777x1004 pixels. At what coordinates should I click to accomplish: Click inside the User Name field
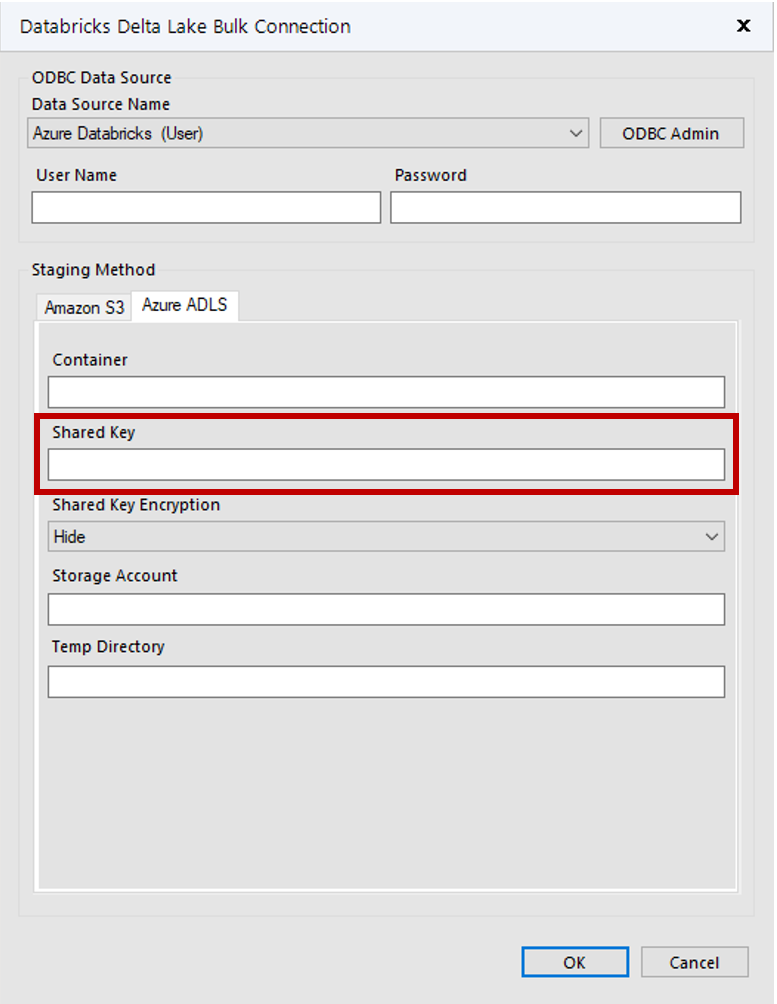(205, 207)
